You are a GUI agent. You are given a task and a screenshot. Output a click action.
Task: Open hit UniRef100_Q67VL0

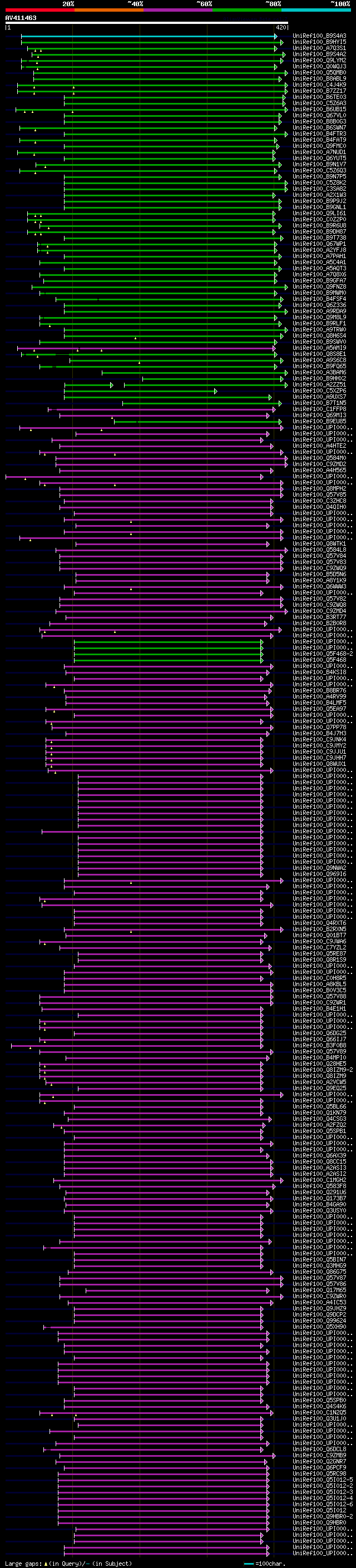point(319,115)
